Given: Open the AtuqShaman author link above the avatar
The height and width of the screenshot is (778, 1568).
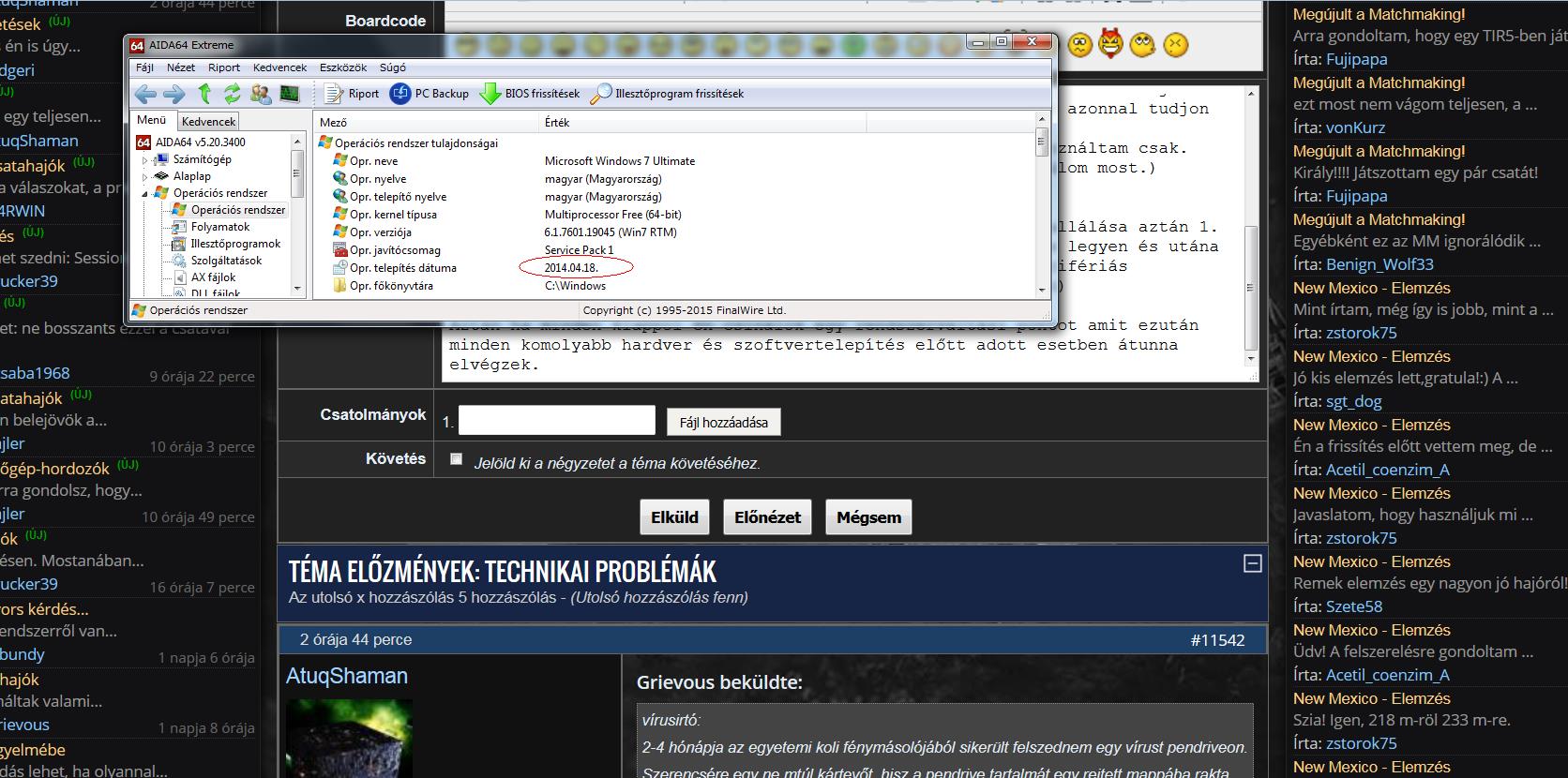Looking at the screenshot, I should click(x=347, y=676).
